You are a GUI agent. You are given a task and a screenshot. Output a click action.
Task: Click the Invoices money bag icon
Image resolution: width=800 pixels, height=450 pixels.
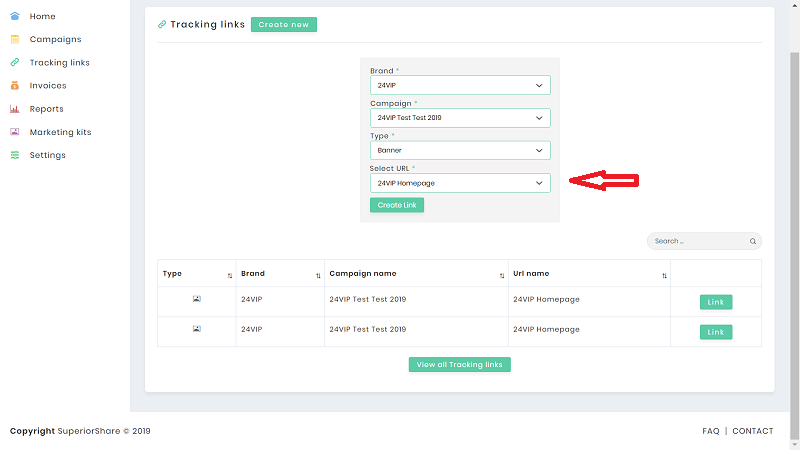click(x=15, y=86)
